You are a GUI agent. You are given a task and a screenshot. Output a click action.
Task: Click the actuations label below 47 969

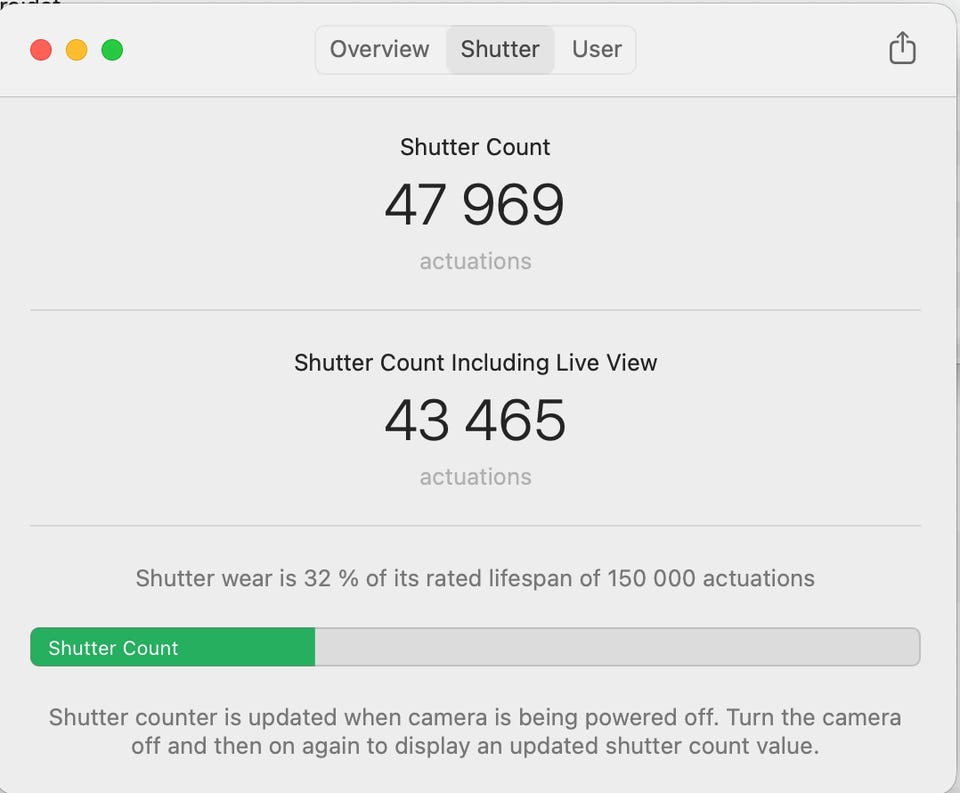(x=475, y=262)
